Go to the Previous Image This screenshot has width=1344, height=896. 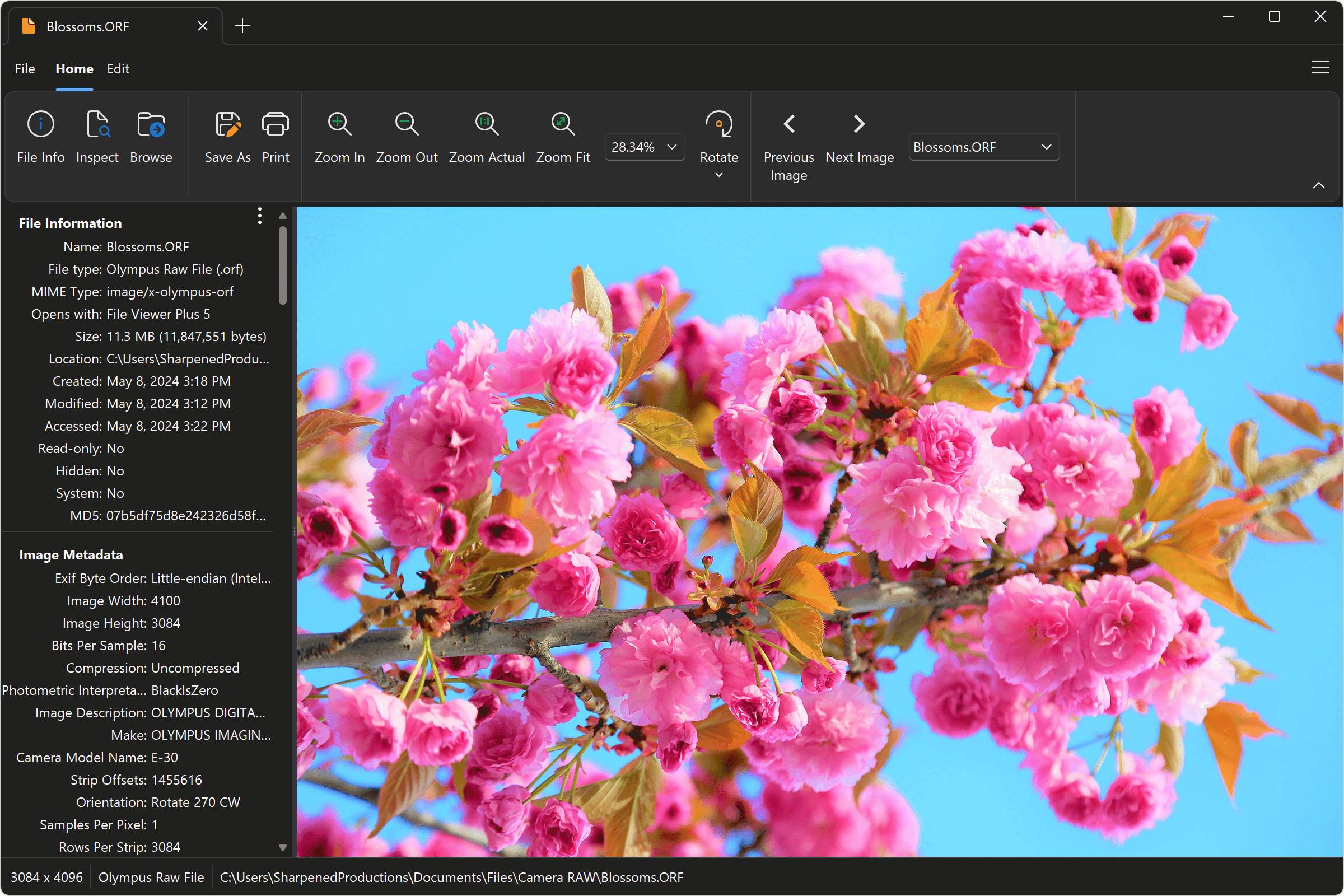[788, 124]
